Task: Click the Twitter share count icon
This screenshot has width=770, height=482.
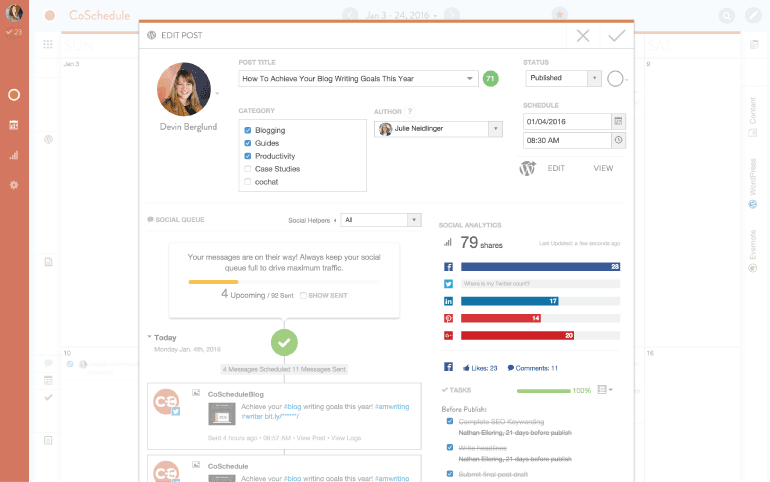Action: click(x=448, y=284)
